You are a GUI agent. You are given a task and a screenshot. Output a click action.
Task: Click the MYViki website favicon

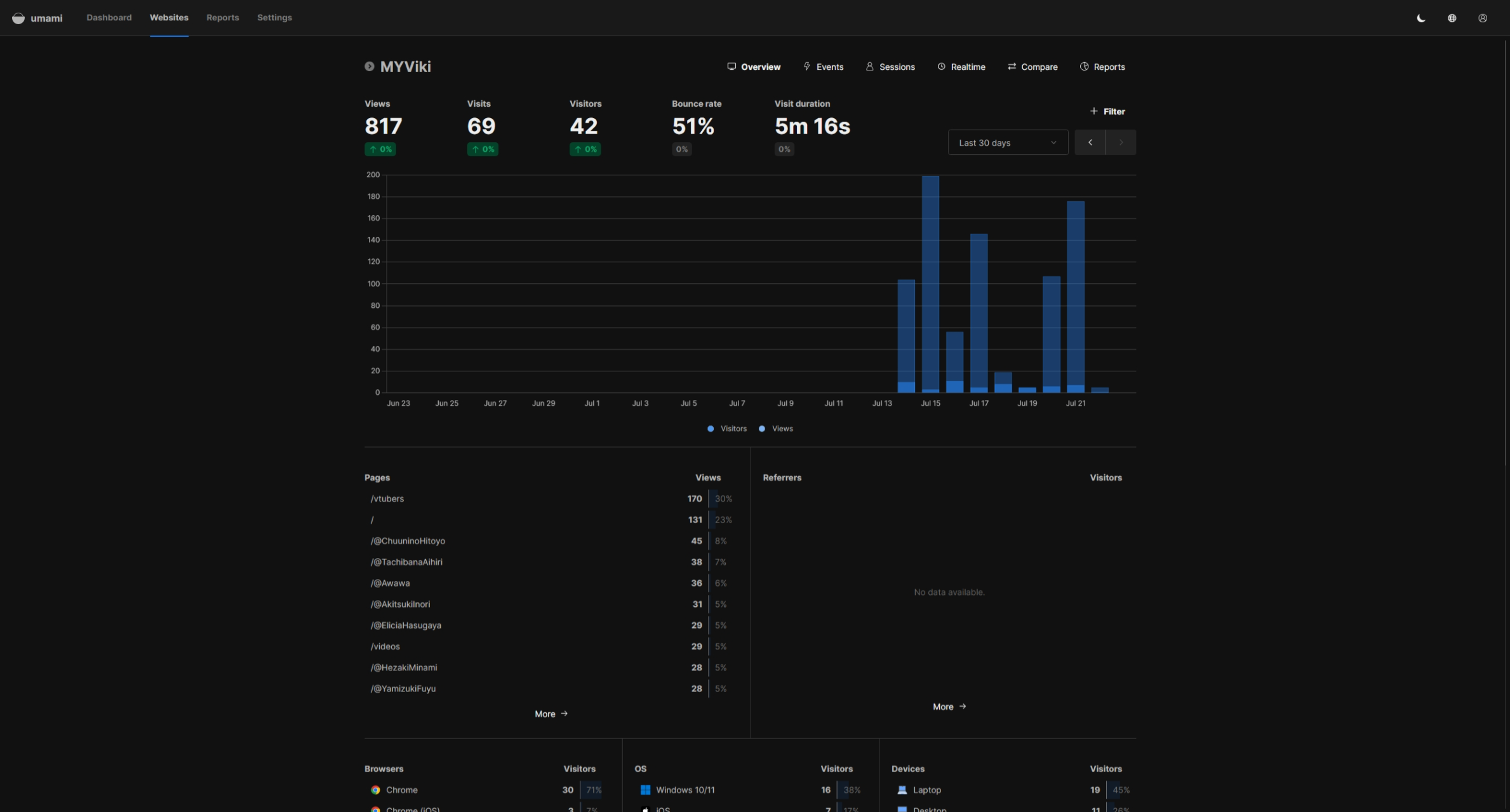(369, 67)
